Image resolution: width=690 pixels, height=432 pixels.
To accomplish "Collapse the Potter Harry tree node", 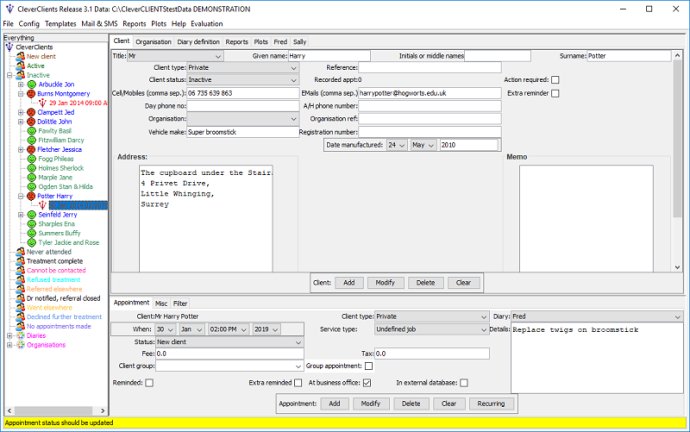I will (x=21, y=196).
